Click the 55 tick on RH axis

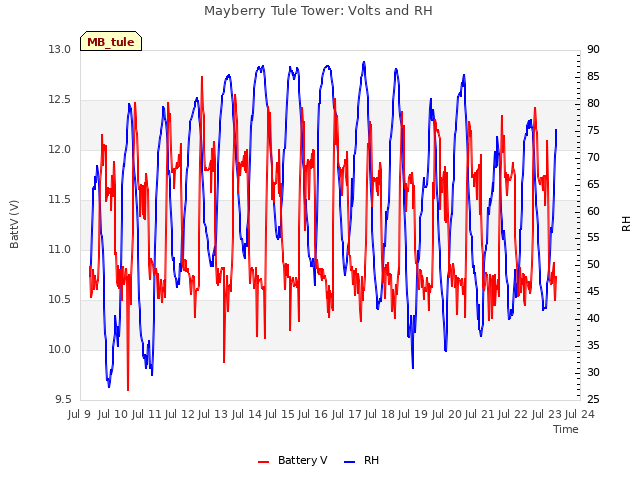point(593,238)
